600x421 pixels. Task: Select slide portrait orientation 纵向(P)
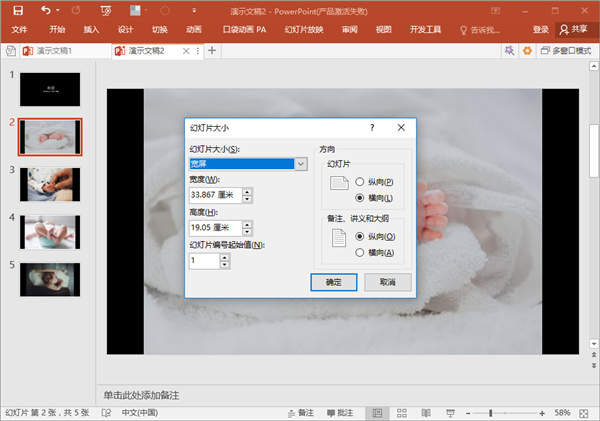pyautogui.click(x=359, y=182)
